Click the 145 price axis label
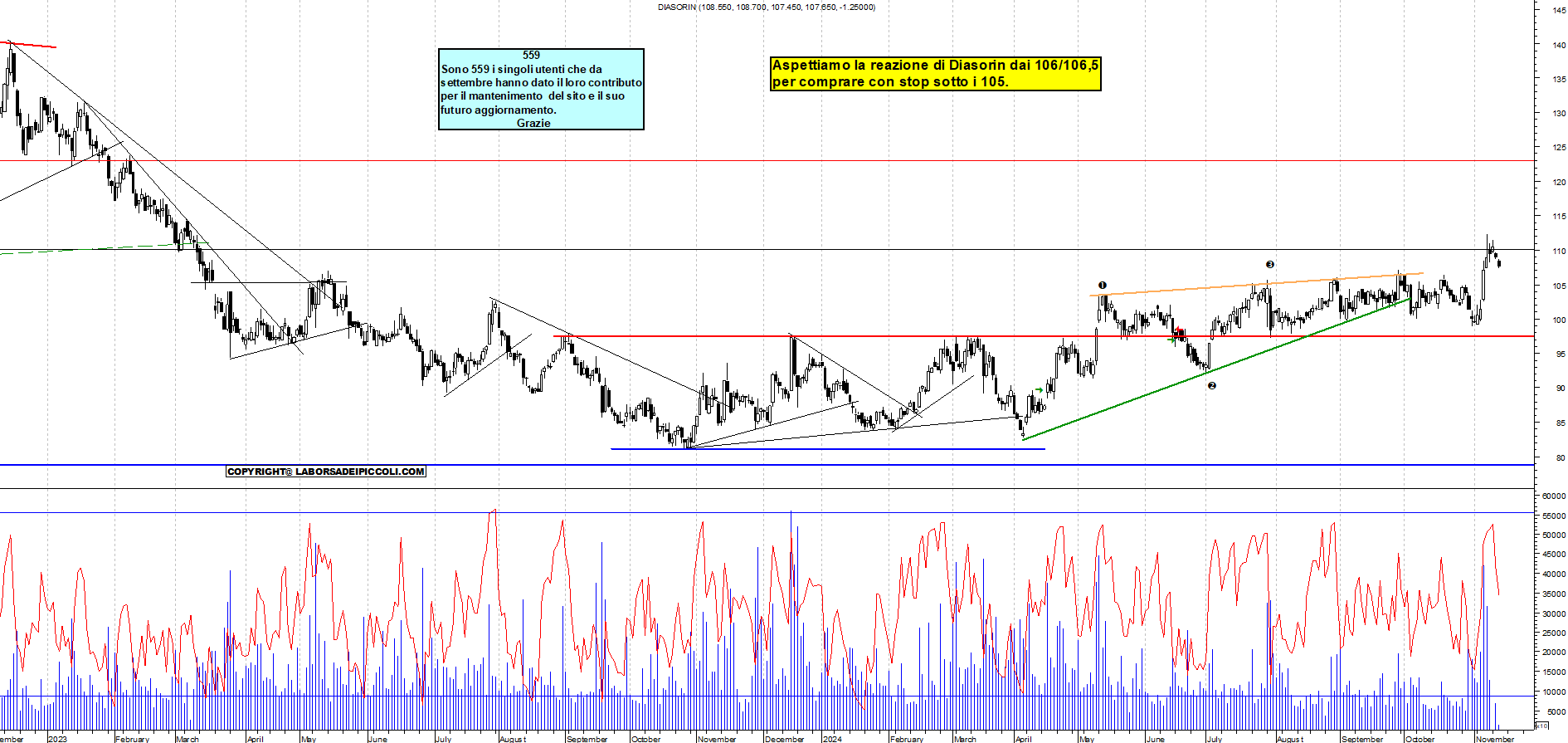 1559,11
